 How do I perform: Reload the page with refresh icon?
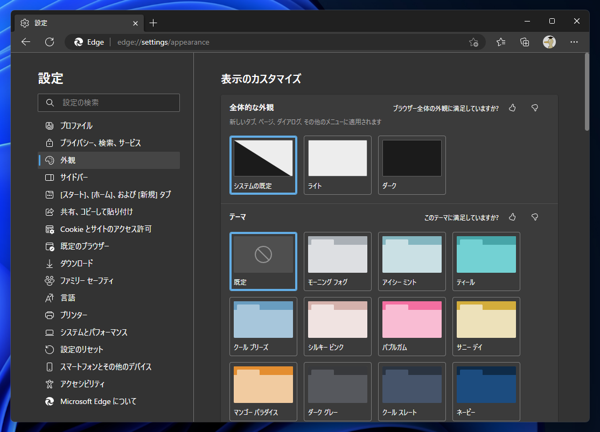(x=49, y=42)
